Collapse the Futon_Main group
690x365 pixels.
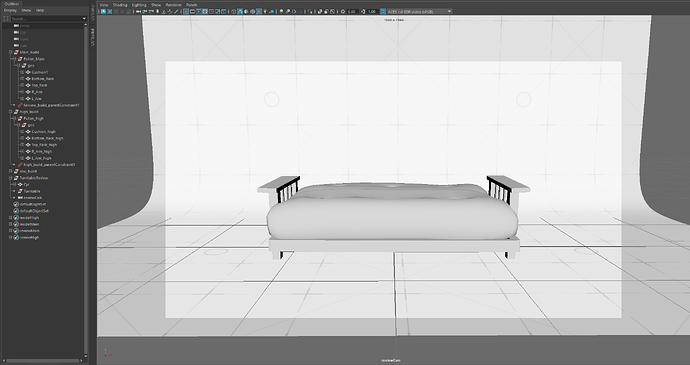(15, 59)
